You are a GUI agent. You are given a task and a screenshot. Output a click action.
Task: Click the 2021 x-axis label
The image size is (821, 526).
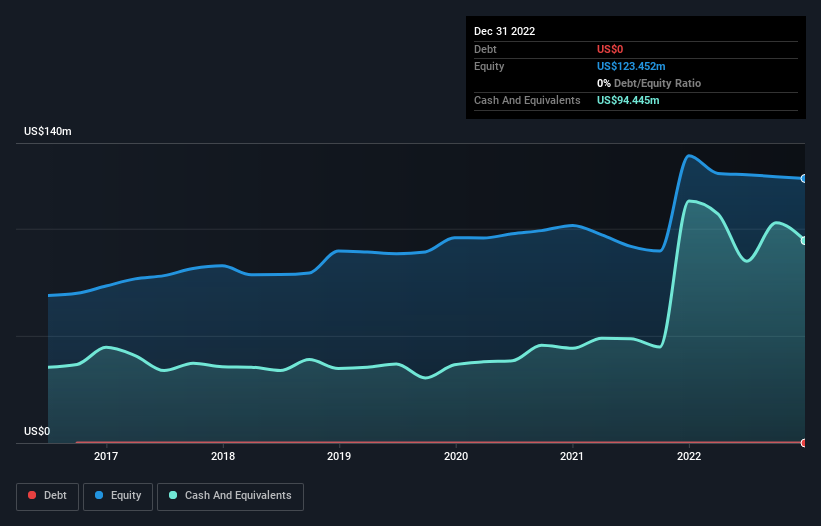pyautogui.click(x=572, y=456)
